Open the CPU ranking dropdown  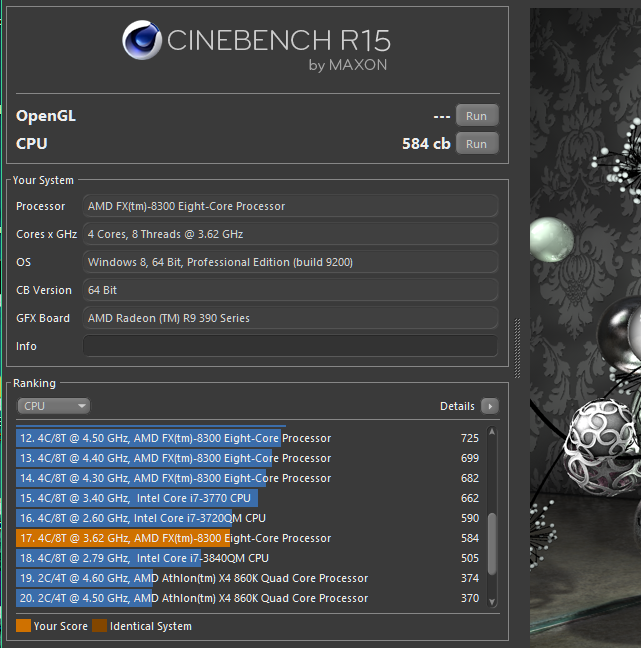(53, 406)
